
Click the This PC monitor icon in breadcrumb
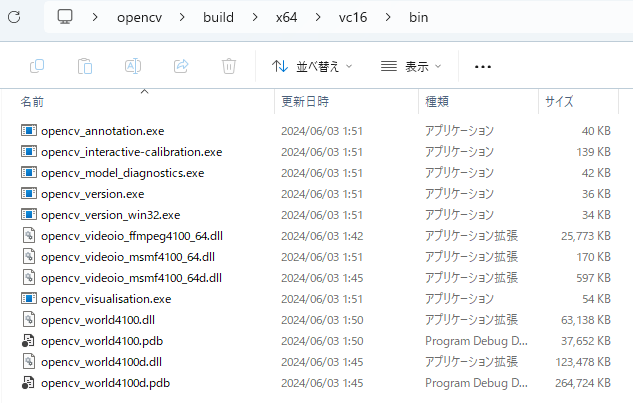[65, 17]
